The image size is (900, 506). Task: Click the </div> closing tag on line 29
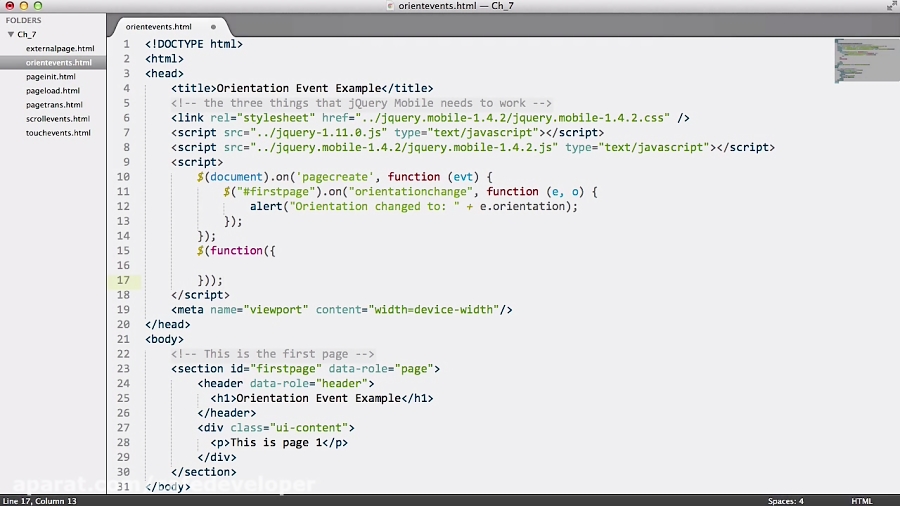(x=217, y=457)
